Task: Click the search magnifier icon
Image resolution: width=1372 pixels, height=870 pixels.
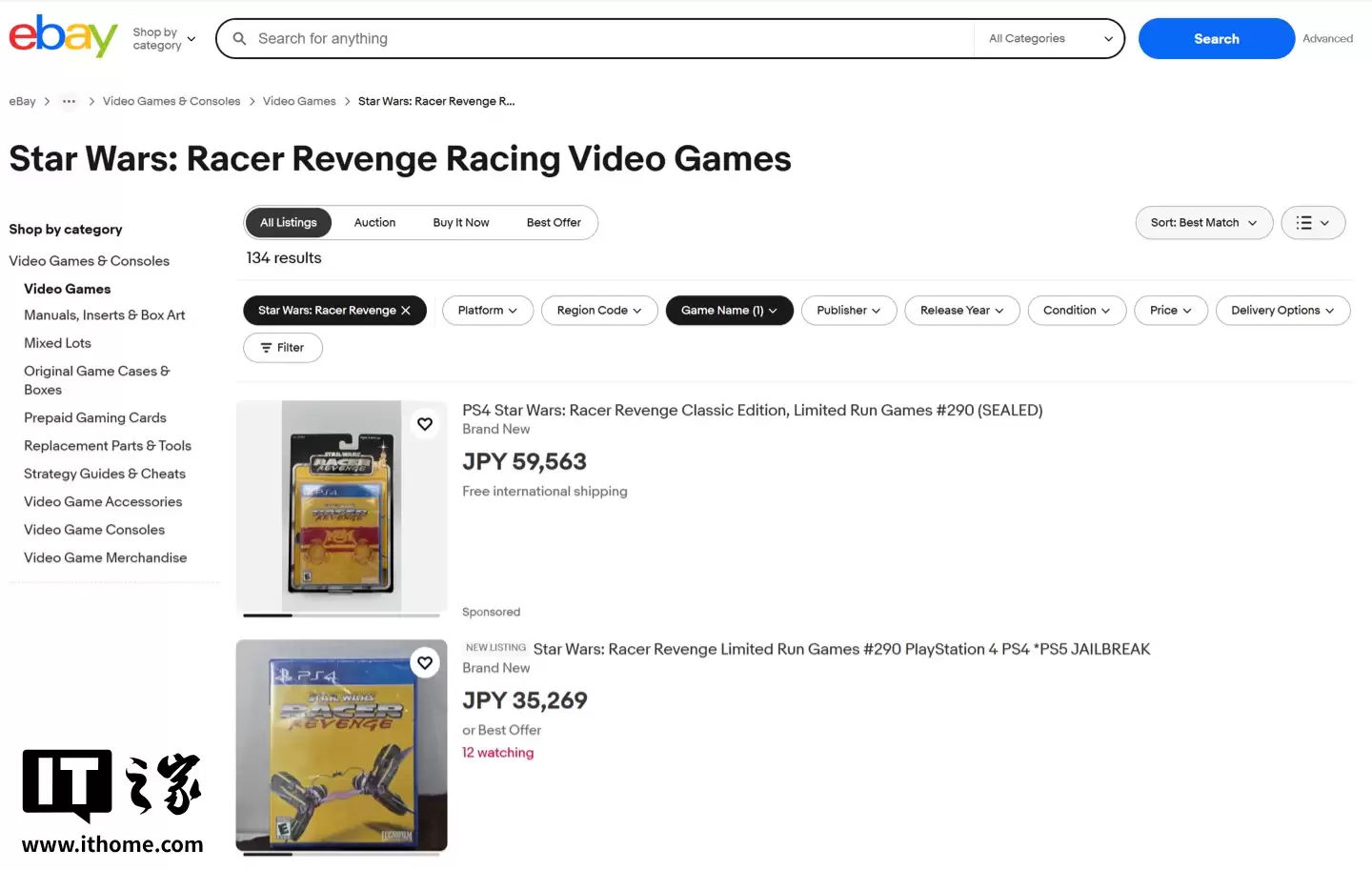Action: pyautogui.click(x=240, y=39)
